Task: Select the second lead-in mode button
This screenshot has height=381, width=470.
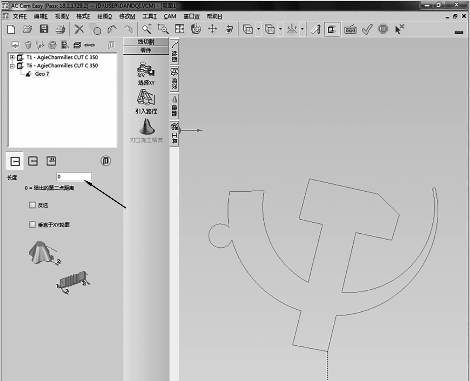Action: (x=33, y=161)
